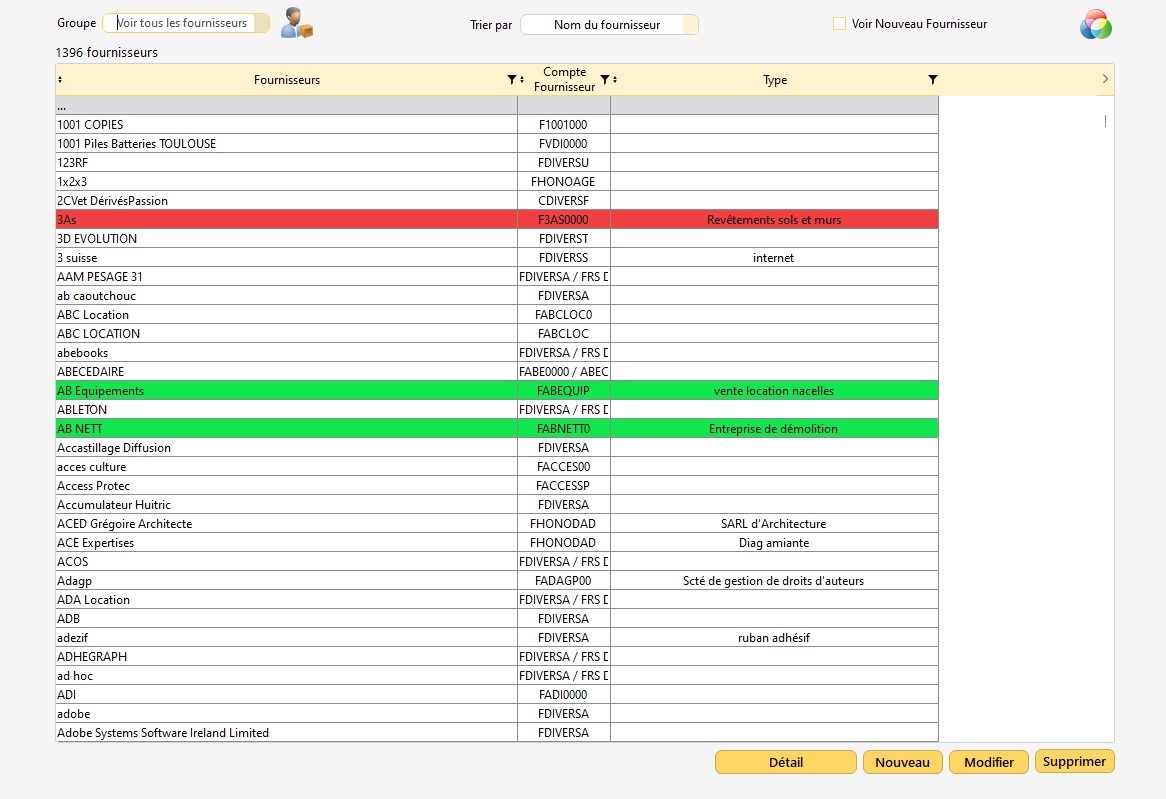Select the green AB Equipements row
Viewport: 1166px width, 799px height.
[x=286, y=391]
